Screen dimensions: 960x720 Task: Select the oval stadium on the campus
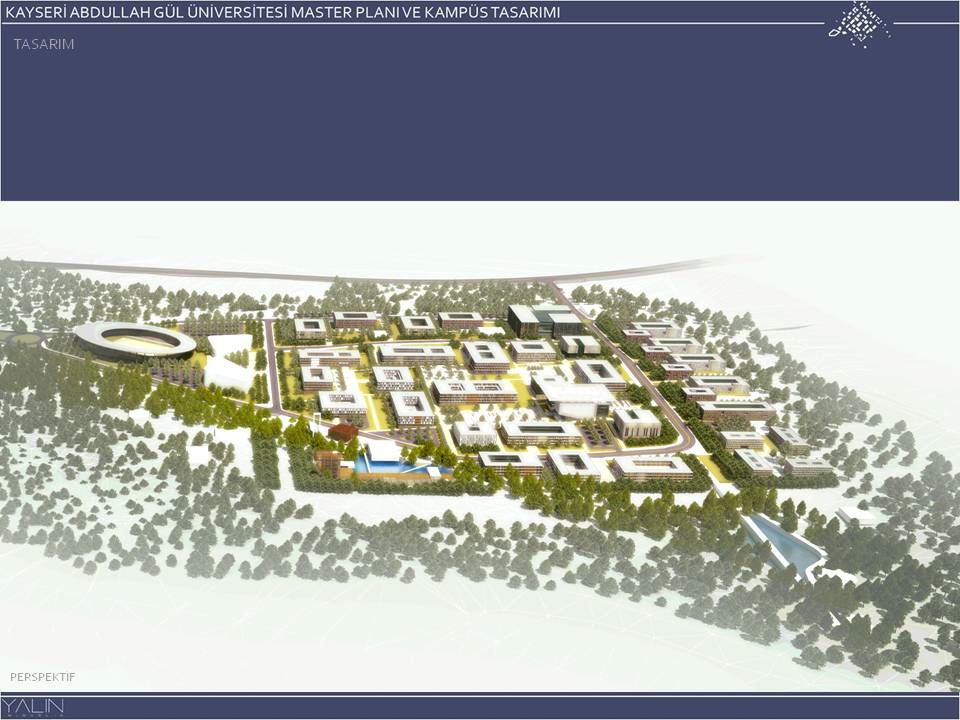(x=134, y=342)
